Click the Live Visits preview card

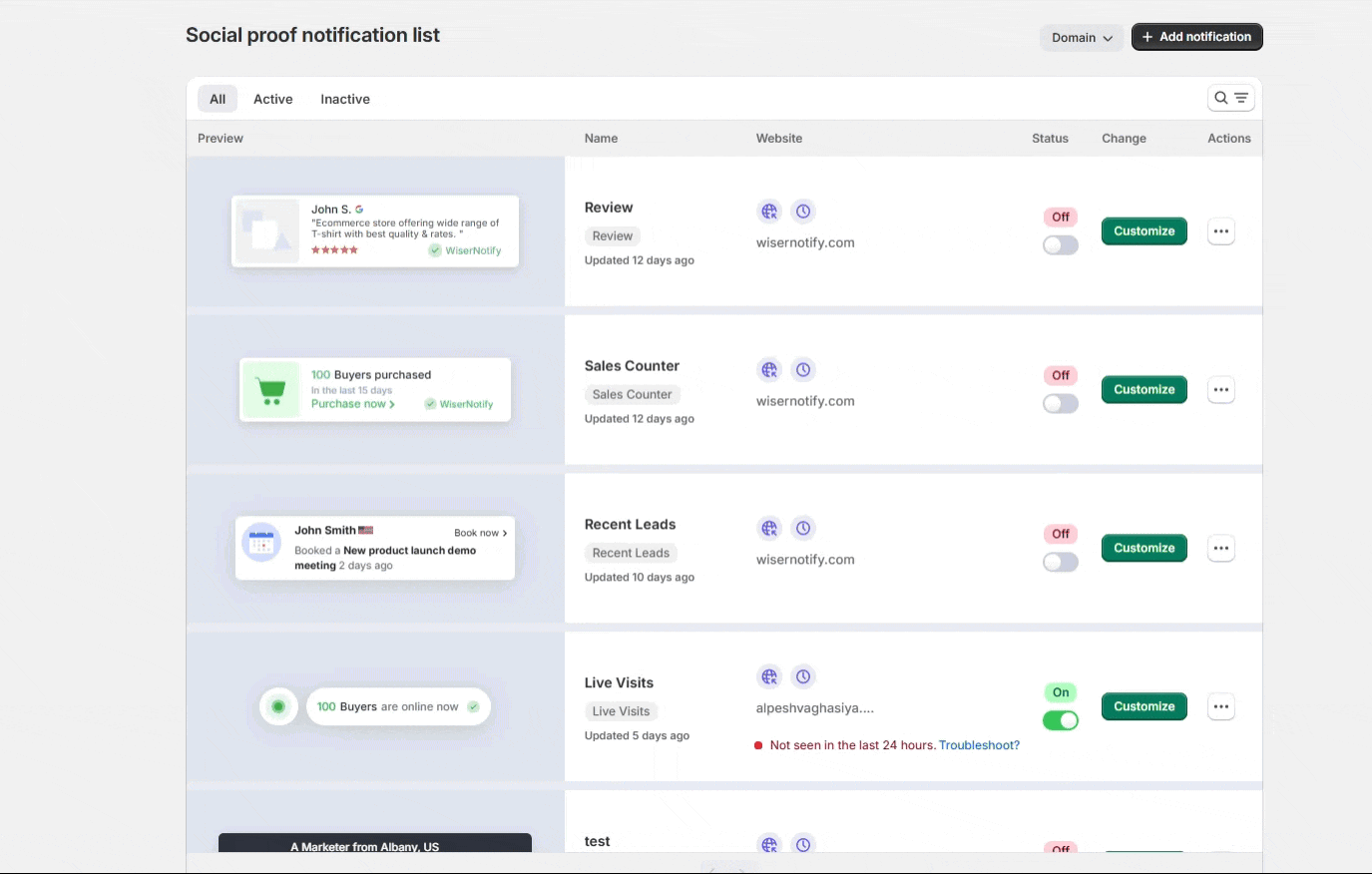[375, 706]
